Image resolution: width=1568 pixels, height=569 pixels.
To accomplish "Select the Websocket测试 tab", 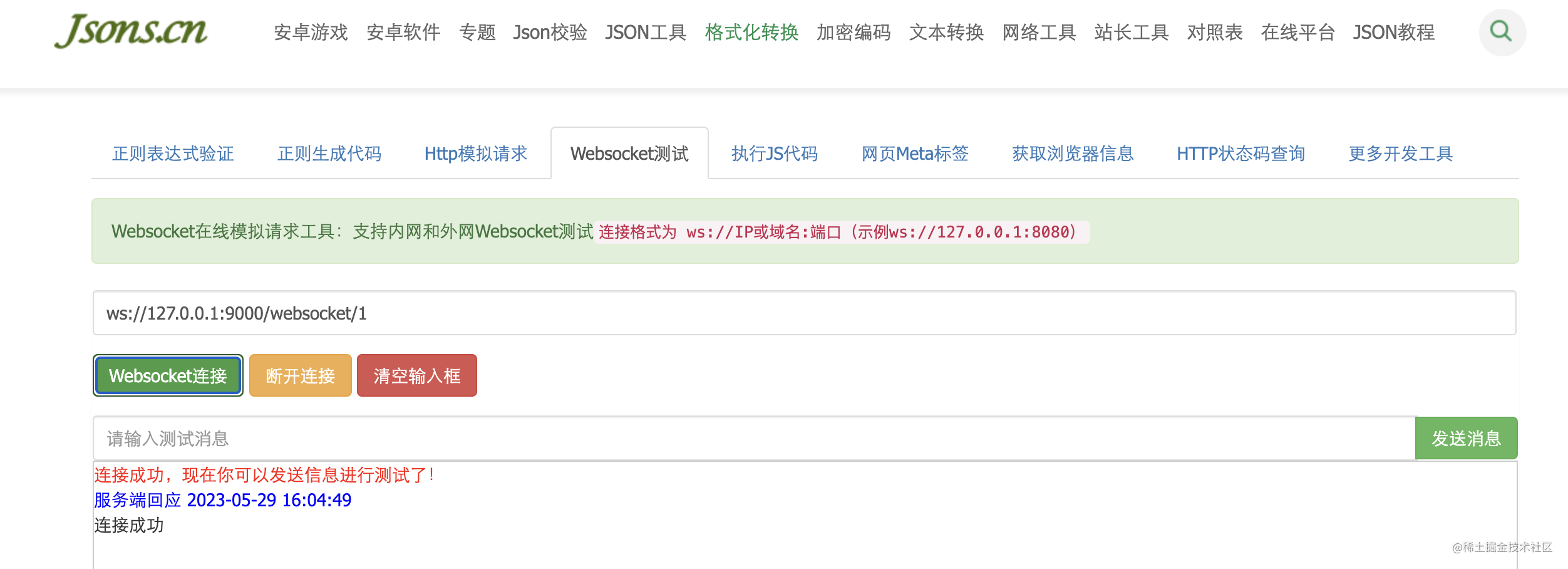I will point(629,154).
